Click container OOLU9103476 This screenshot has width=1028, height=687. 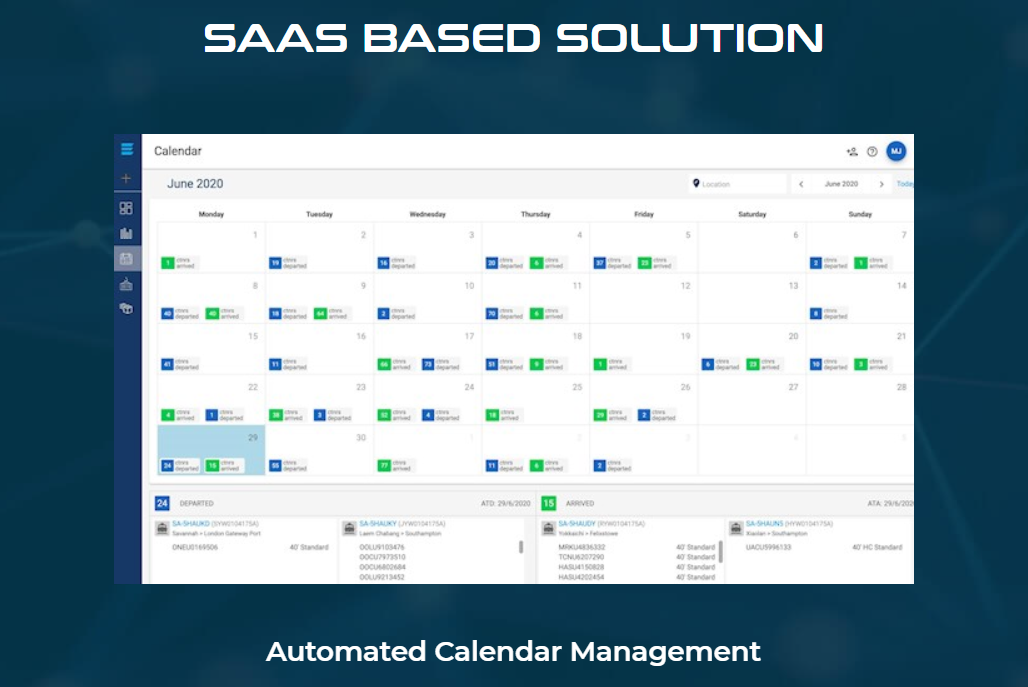pos(382,547)
